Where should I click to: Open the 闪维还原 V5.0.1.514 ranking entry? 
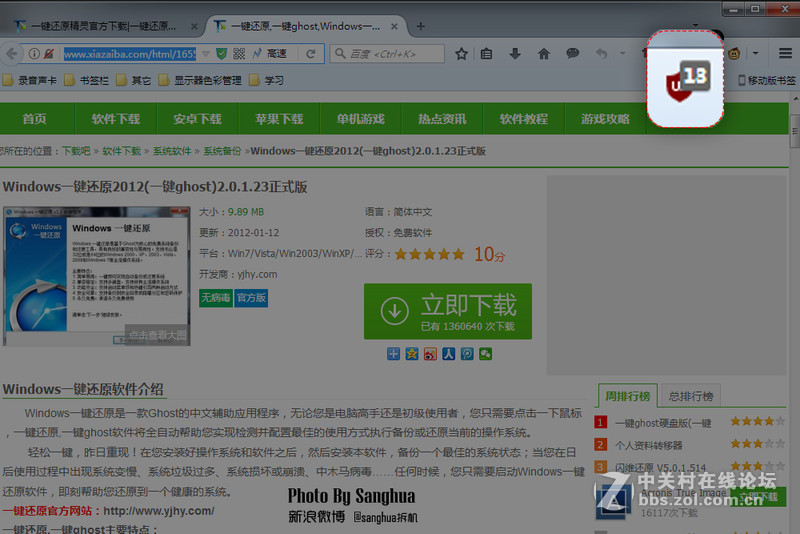[x=660, y=468]
